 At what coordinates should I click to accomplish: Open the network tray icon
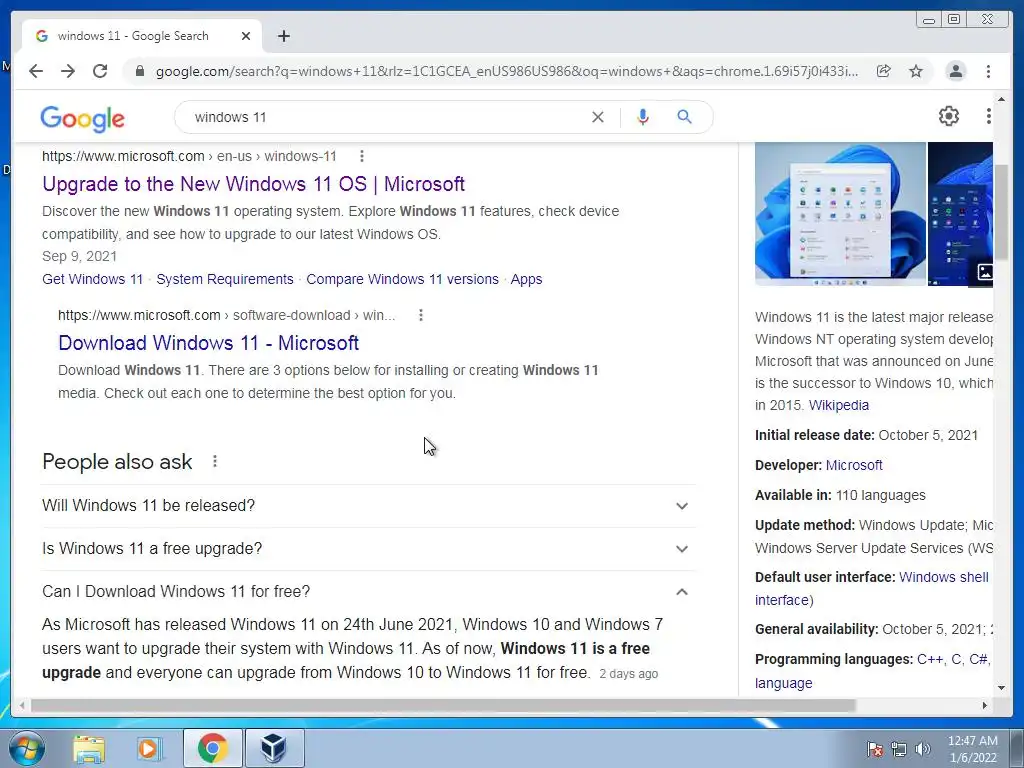click(899, 749)
